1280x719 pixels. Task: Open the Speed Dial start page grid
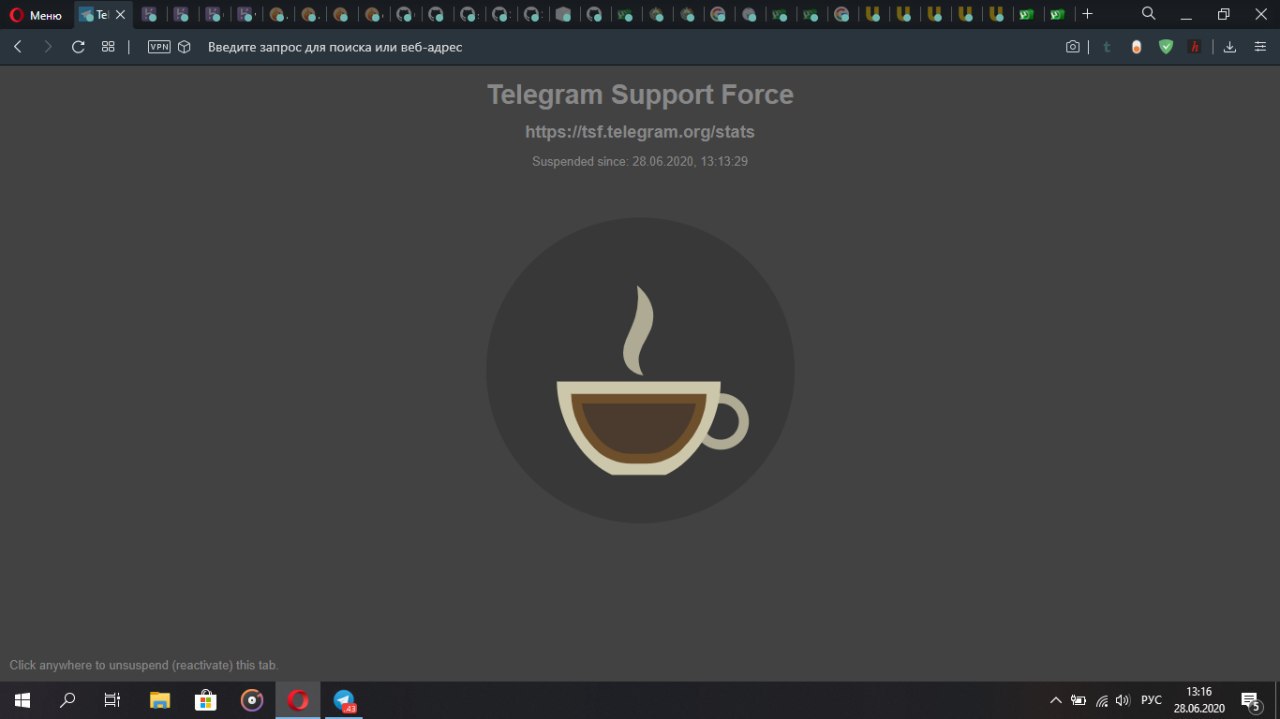pyautogui.click(x=108, y=47)
